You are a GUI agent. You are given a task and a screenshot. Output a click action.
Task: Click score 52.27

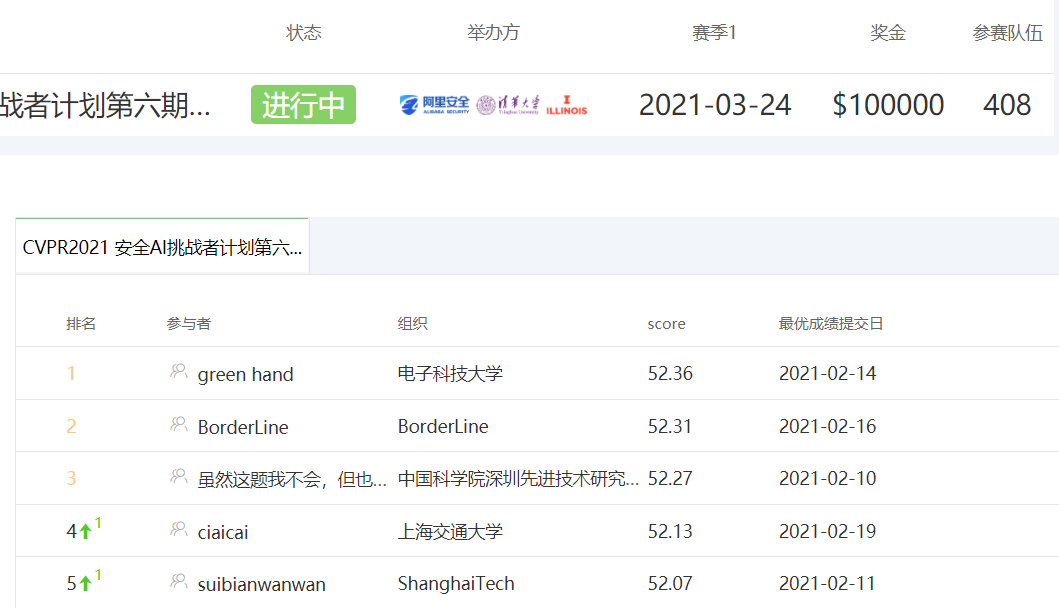point(670,478)
